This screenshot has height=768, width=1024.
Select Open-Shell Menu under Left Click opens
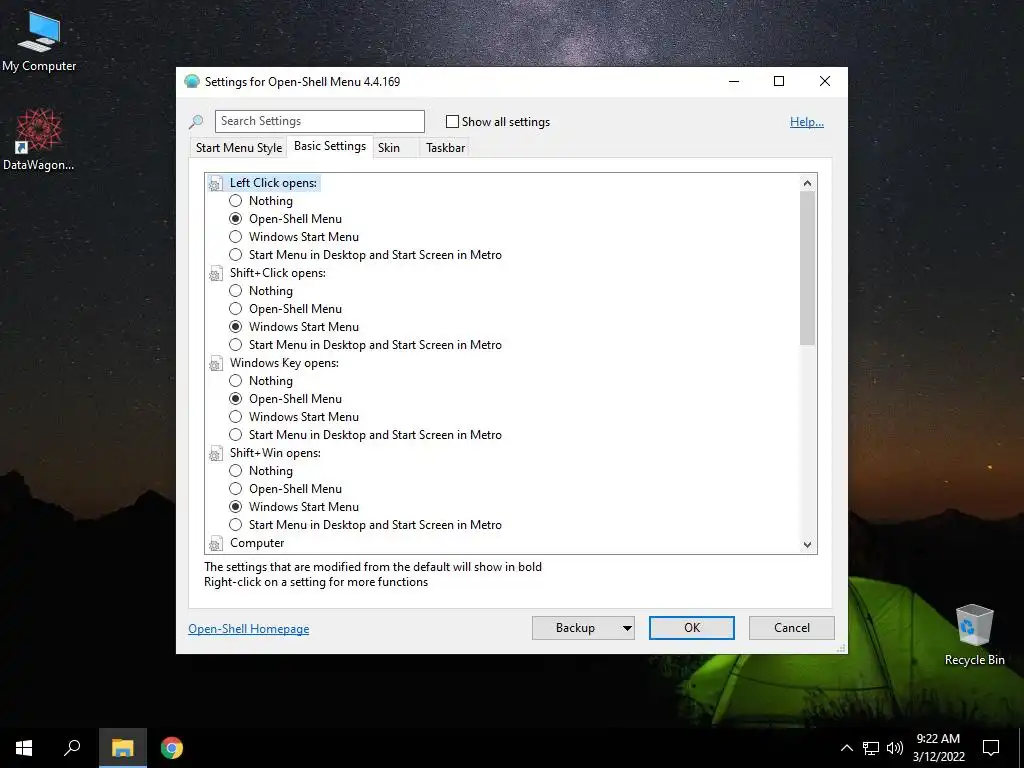point(236,219)
